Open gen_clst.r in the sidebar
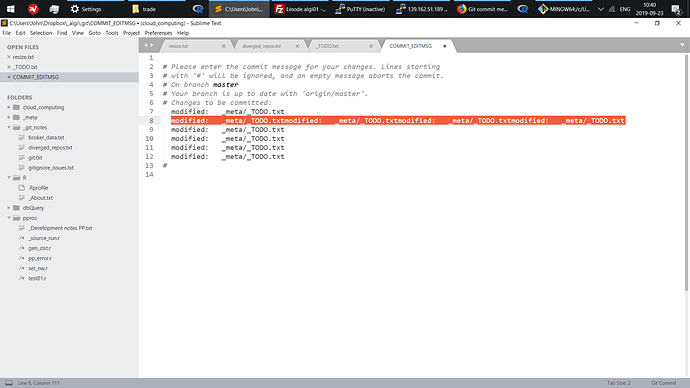Viewport: 690px width, 388px height. 39,248
